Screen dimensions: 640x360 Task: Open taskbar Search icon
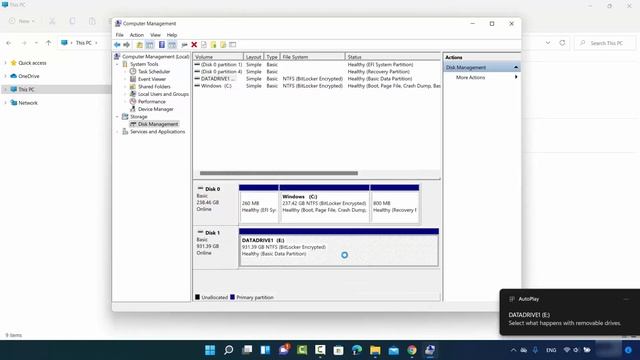pyautogui.click(x=229, y=350)
